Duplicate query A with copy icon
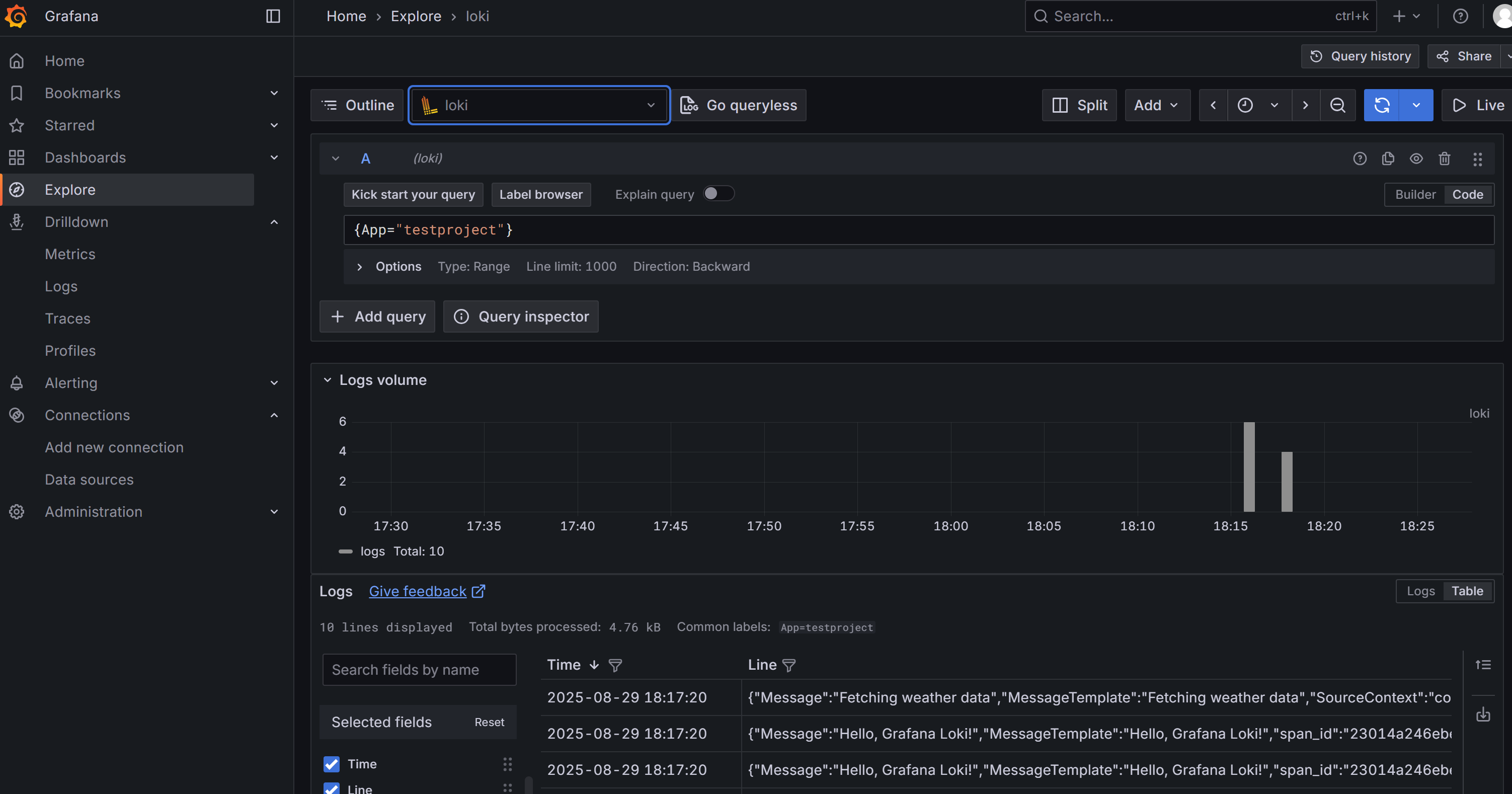This screenshot has height=794, width=1512. (1388, 158)
